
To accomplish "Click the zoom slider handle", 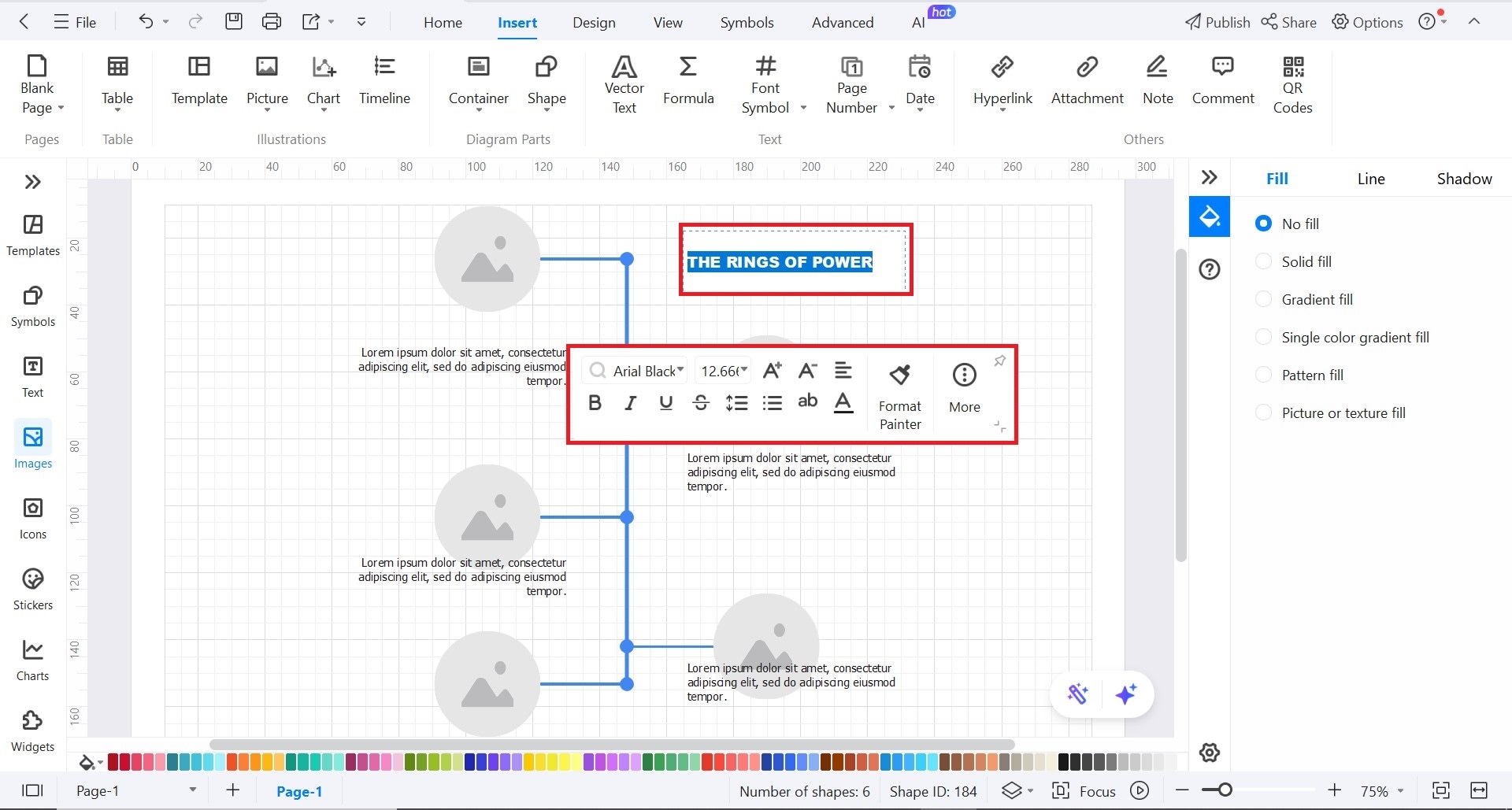I will 1225,790.
